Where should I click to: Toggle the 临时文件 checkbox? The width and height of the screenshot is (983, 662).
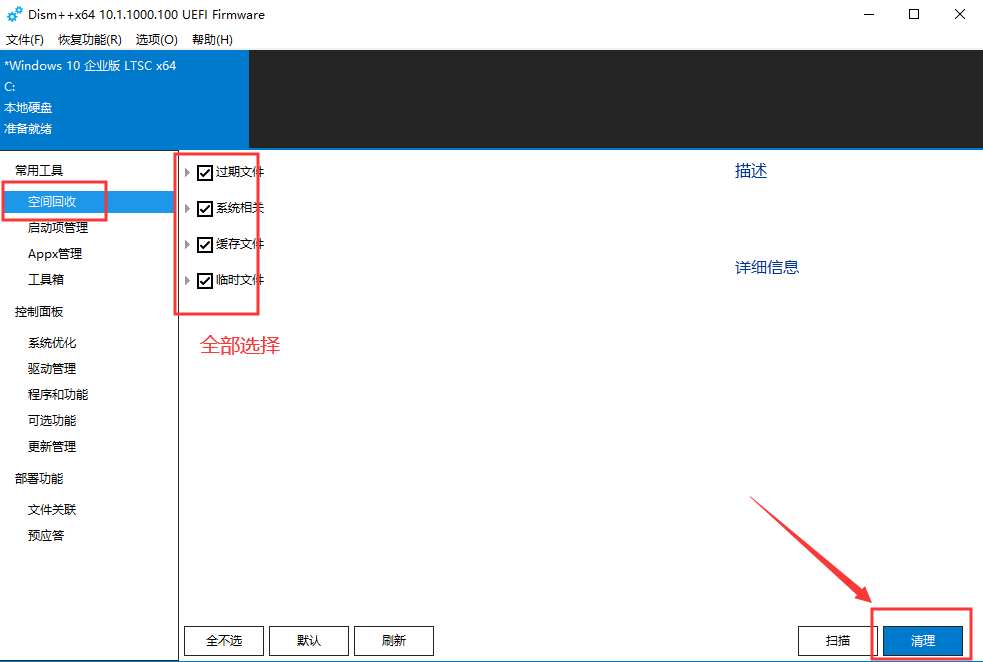pyautogui.click(x=206, y=280)
